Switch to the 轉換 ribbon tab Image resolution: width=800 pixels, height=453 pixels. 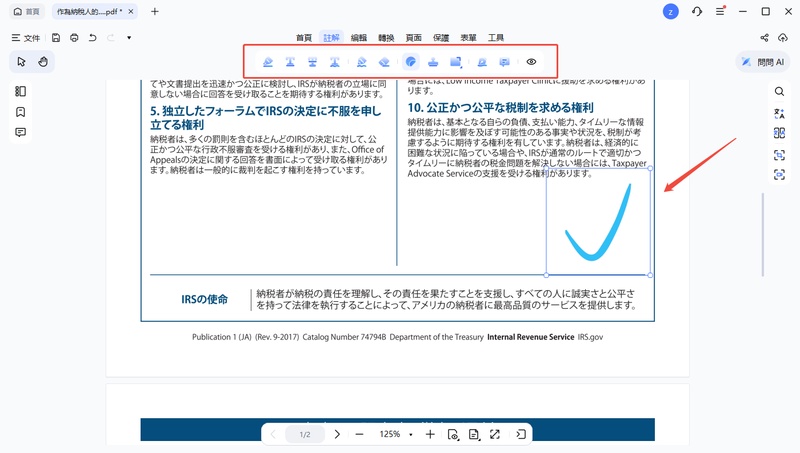point(386,38)
